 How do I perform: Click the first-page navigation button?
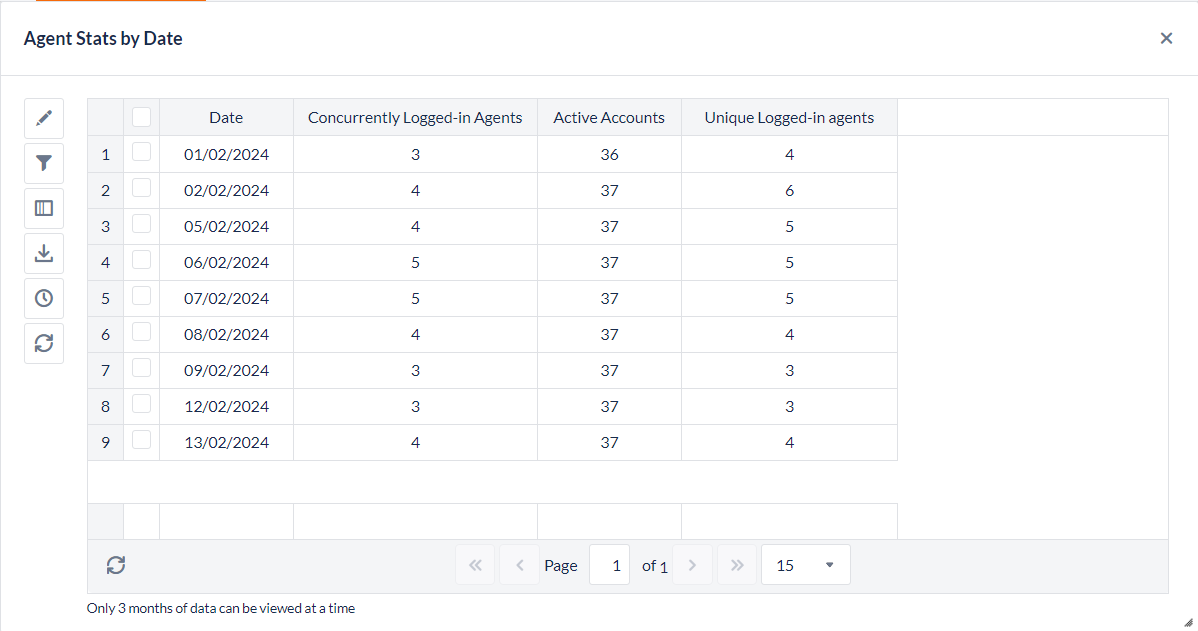point(475,564)
